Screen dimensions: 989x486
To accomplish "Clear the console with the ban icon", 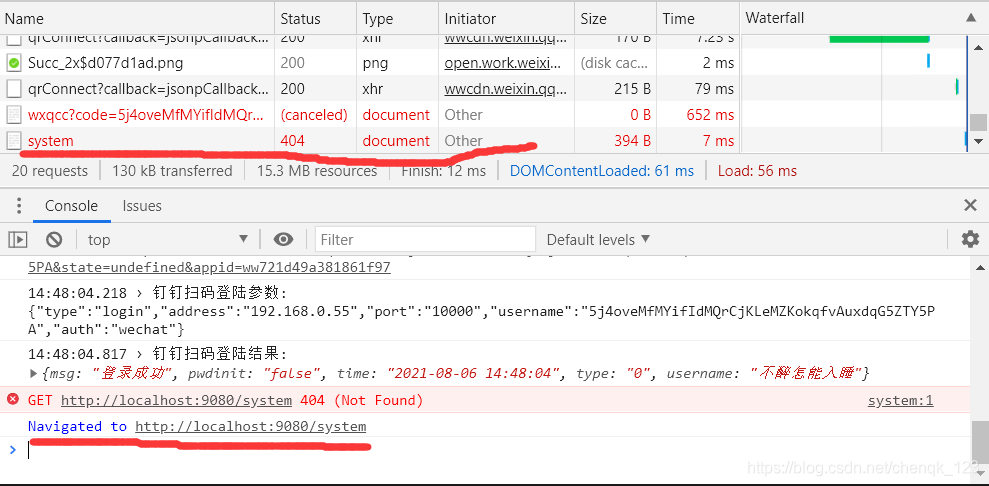I will pyautogui.click(x=54, y=240).
